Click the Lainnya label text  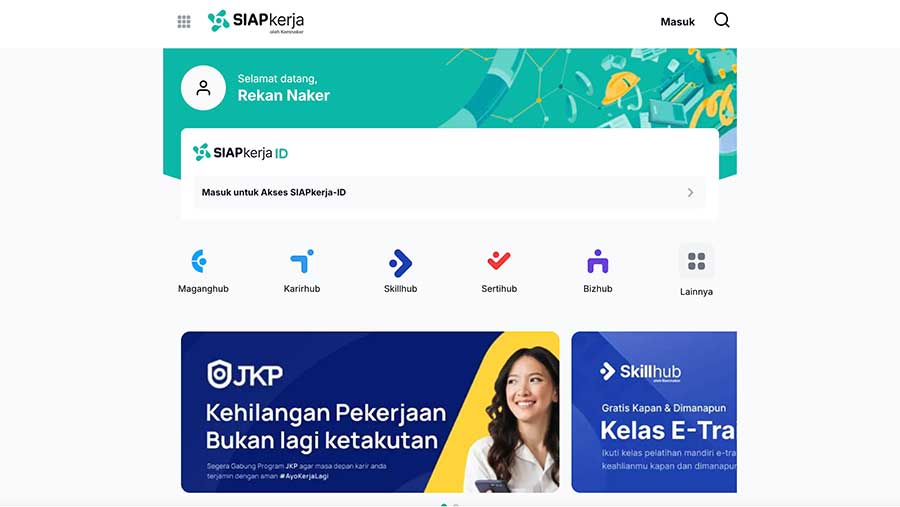[x=696, y=292]
